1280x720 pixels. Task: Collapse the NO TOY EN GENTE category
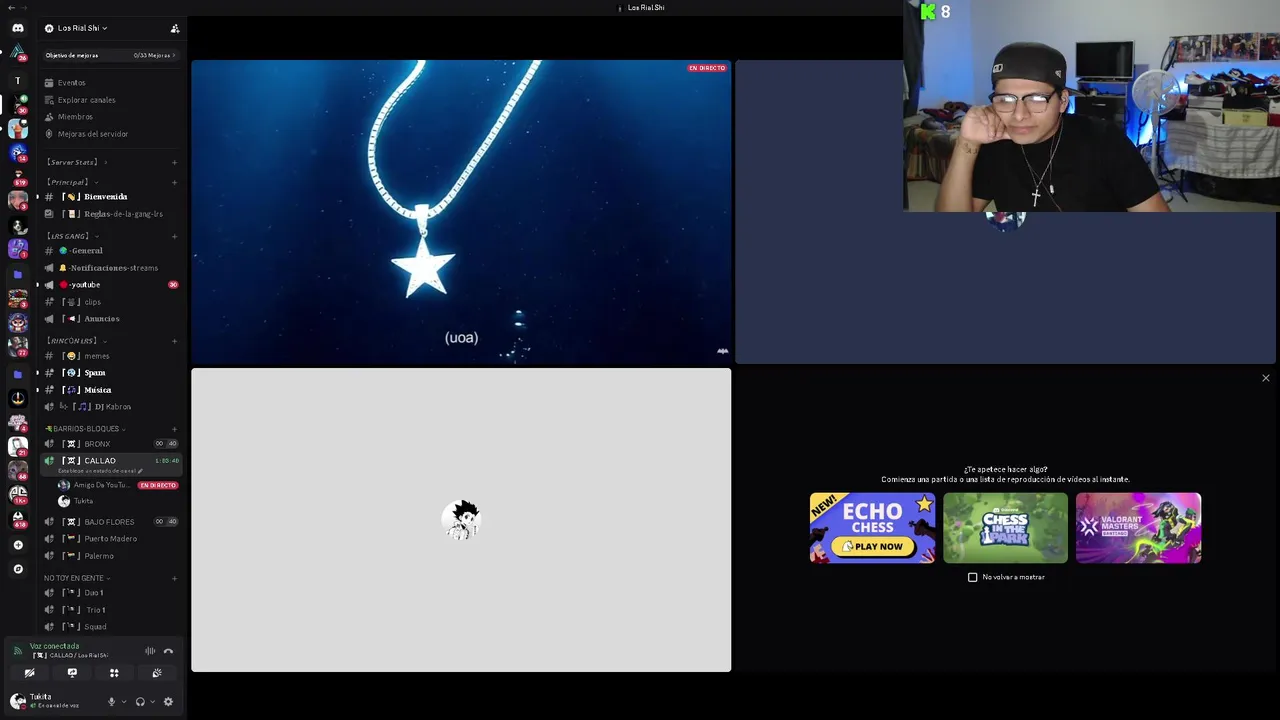tap(76, 578)
